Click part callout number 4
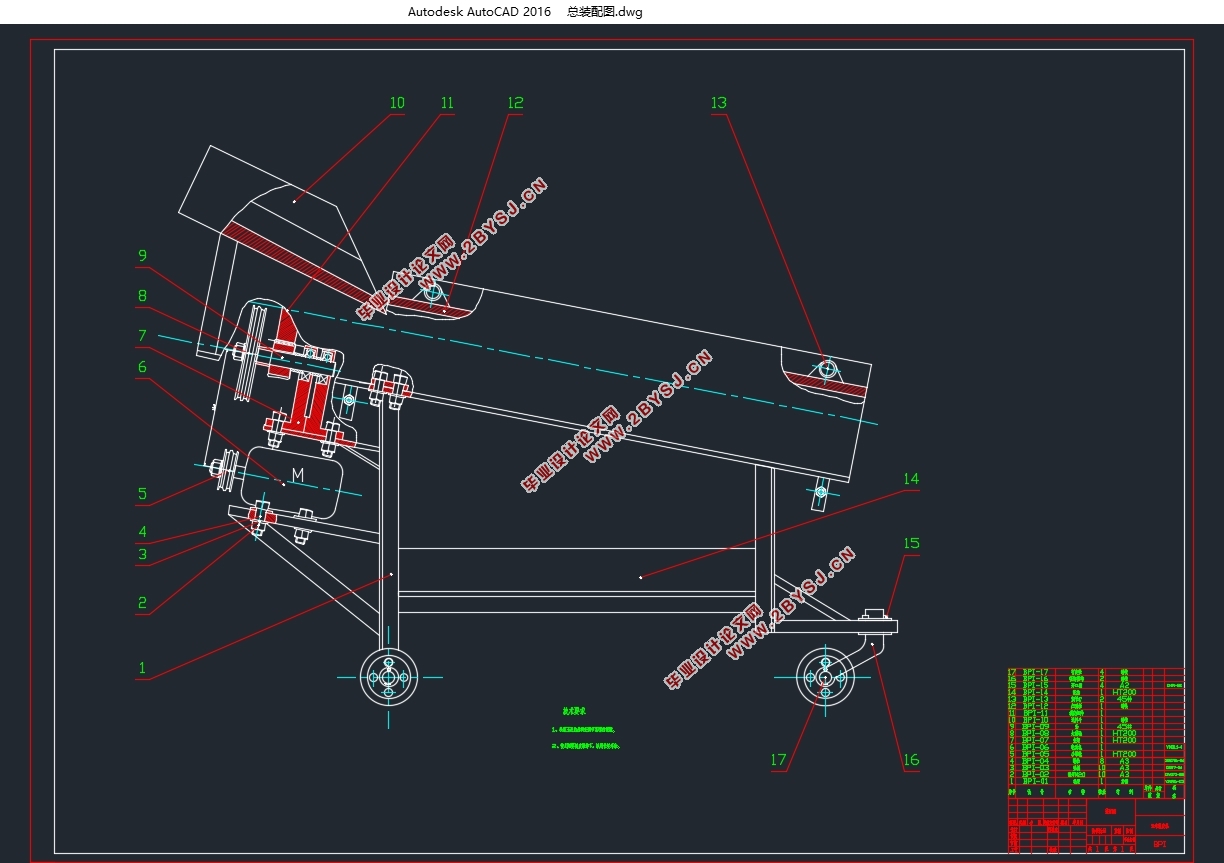The width and height of the screenshot is (1224, 863). [x=142, y=532]
